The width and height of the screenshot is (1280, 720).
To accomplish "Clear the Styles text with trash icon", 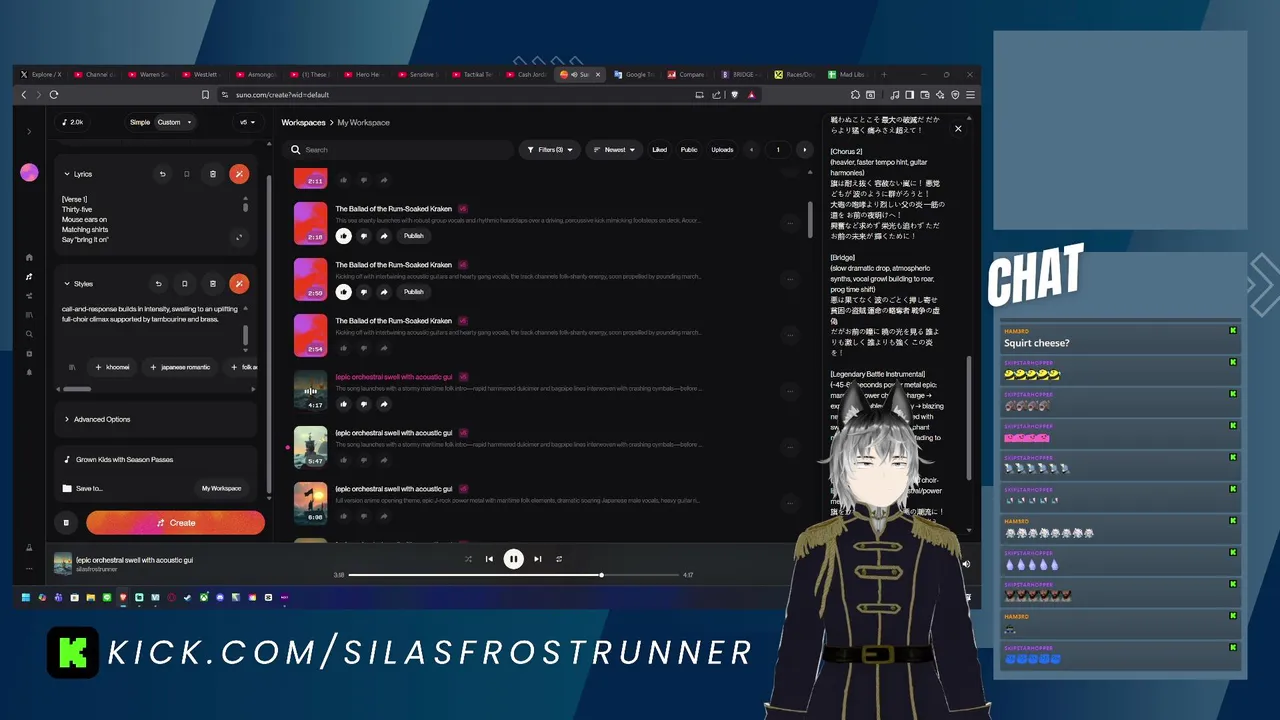I will [x=212, y=284].
